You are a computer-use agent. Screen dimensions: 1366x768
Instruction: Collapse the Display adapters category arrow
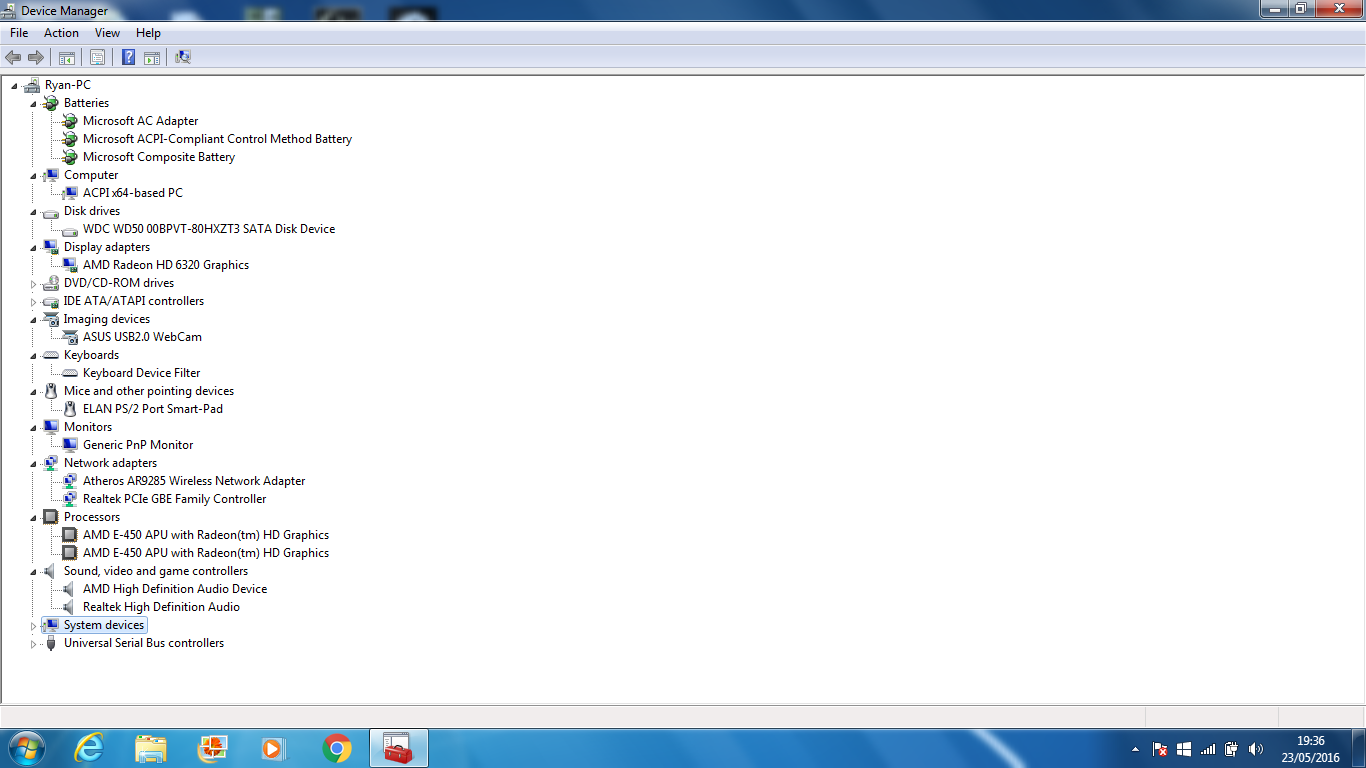point(33,248)
